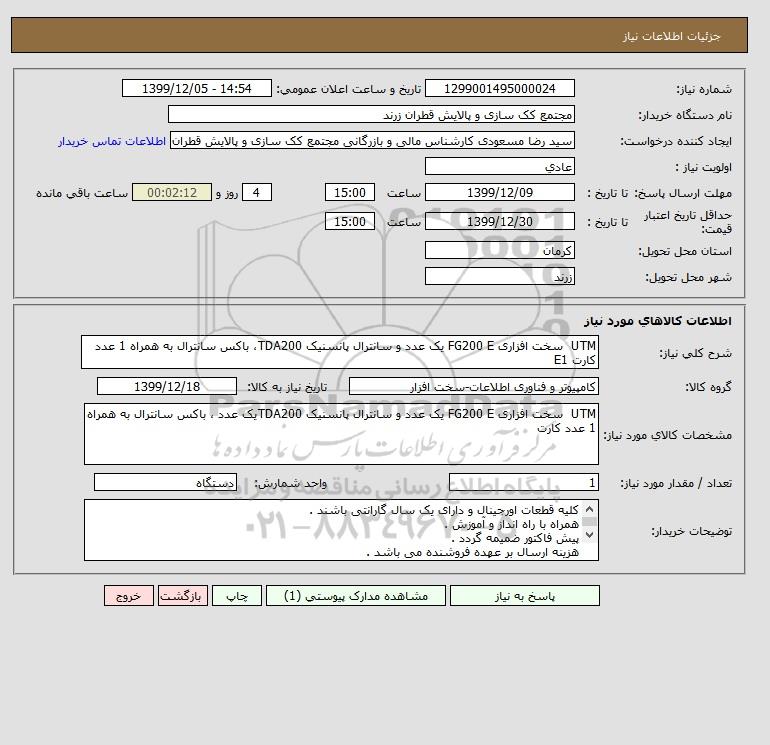Click the چاپ print button
The width and height of the screenshot is (770, 745).
pyautogui.click(x=237, y=596)
